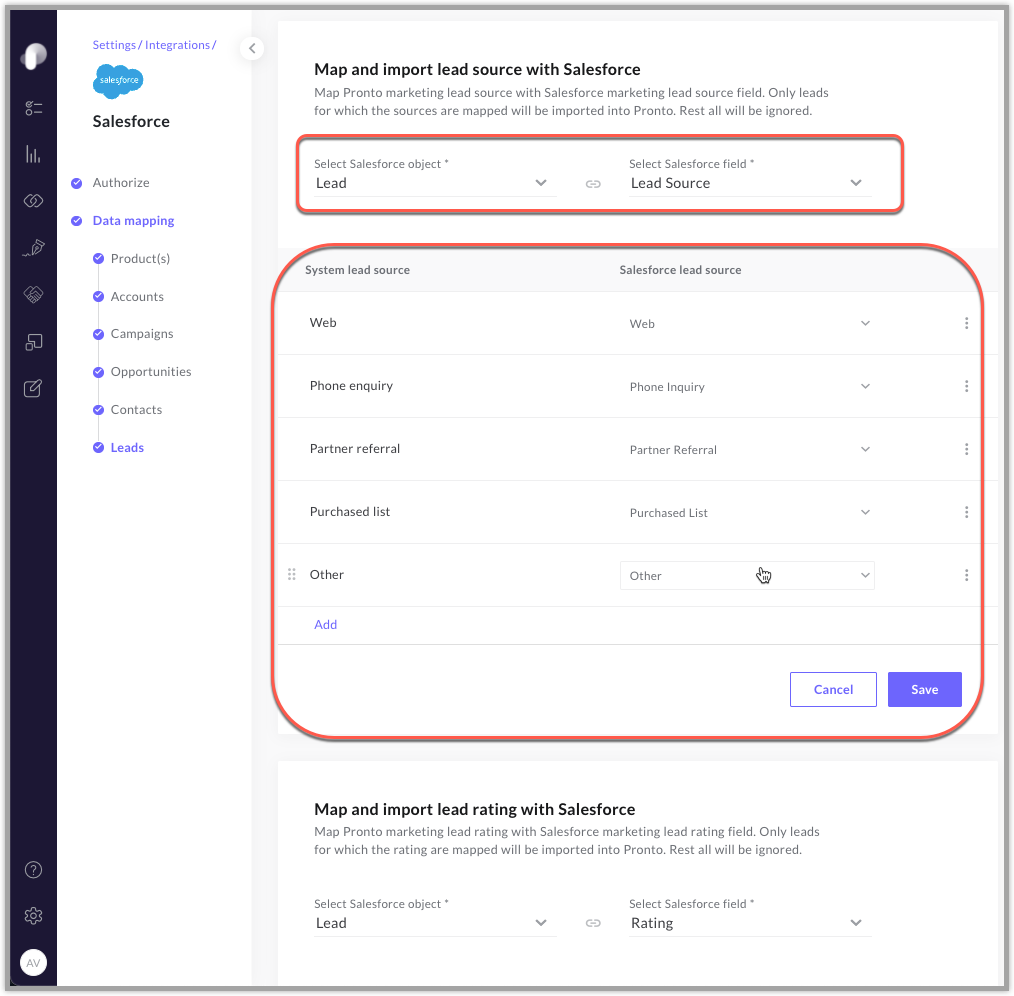Open more options for Other row
Viewport: 1014px width, 996px height.
pos(966,575)
